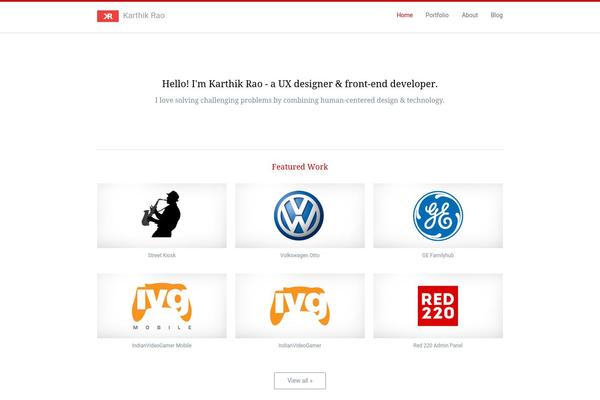Image resolution: width=600 pixels, height=400 pixels.
Task: Click the Red 220 Admin Panel caption
Action: [x=438, y=345]
